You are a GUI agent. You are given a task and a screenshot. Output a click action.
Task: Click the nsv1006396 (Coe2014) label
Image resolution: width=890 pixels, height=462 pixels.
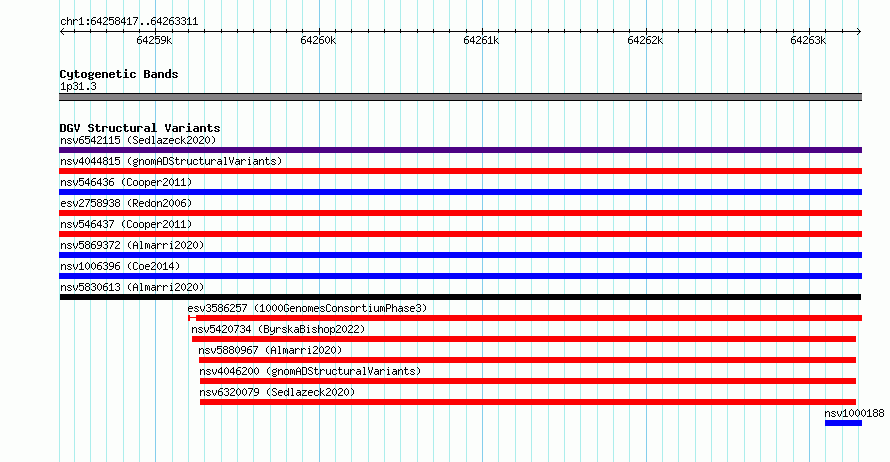point(120,266)
